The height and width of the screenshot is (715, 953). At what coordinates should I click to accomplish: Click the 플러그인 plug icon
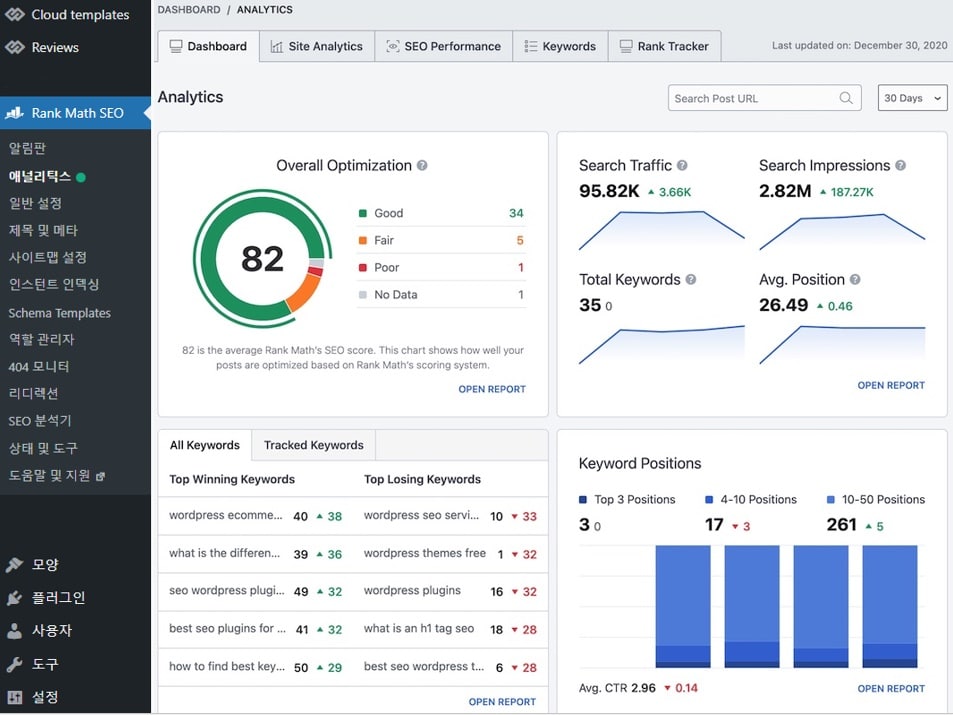pos(15,598)
